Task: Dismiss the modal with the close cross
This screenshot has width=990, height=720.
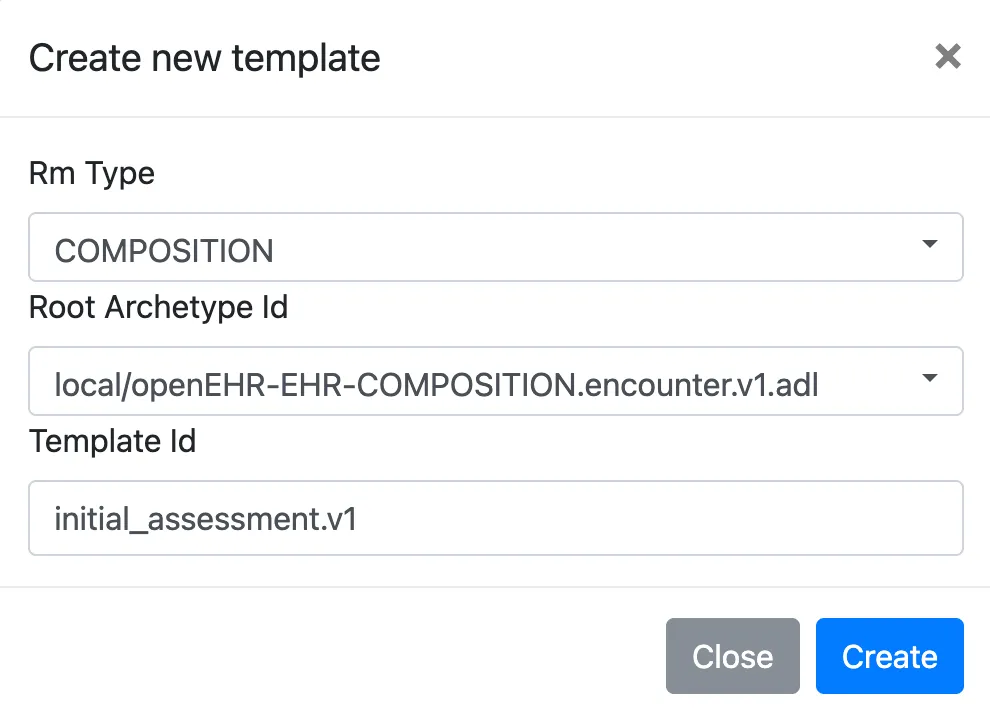Action: 947,57
